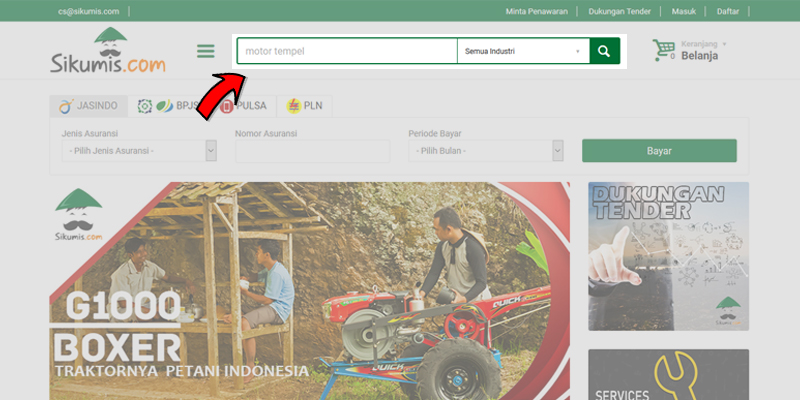Viewport: 800px width, 400px height.
Task: Click the JASINDO tab icon
Action: coord(66,106)
